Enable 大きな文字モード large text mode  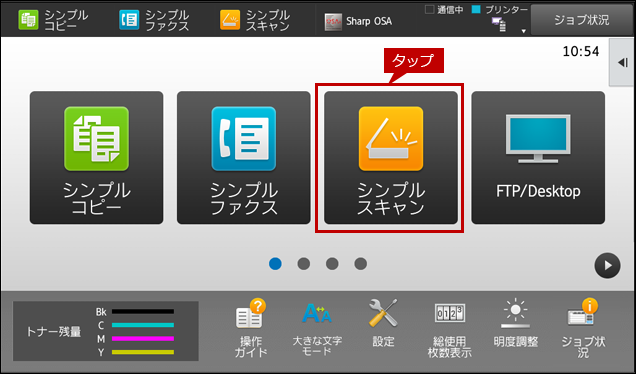click(x=317, y=328)
